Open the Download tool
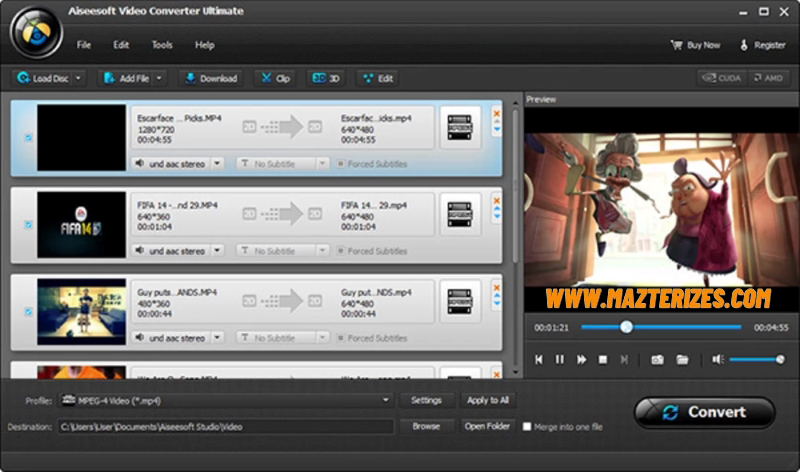The image size is (800, 472). click(x=211, y=78)
